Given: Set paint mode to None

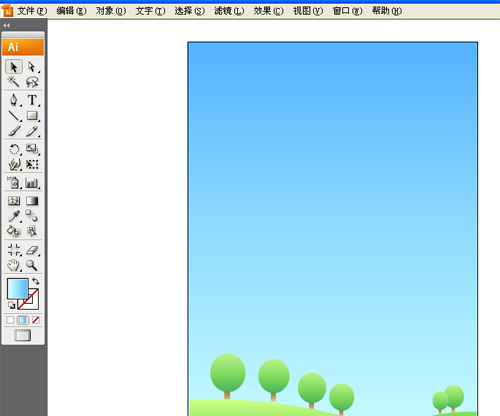Looking at the screenshot, I should coord(36,320).
